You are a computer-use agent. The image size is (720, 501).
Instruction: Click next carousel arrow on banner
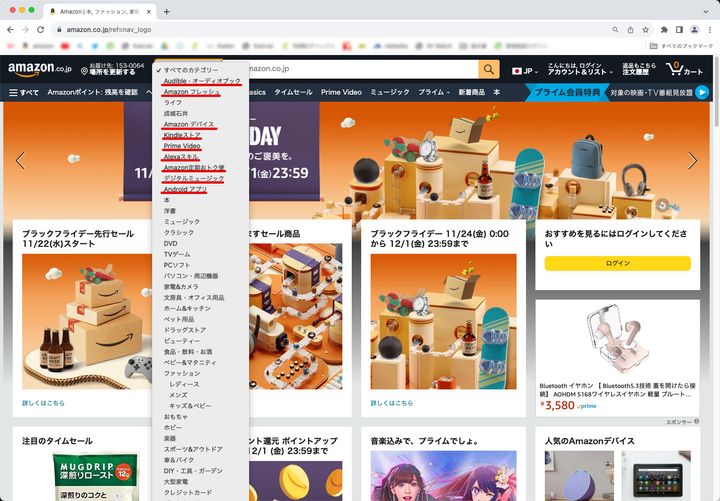692,161
